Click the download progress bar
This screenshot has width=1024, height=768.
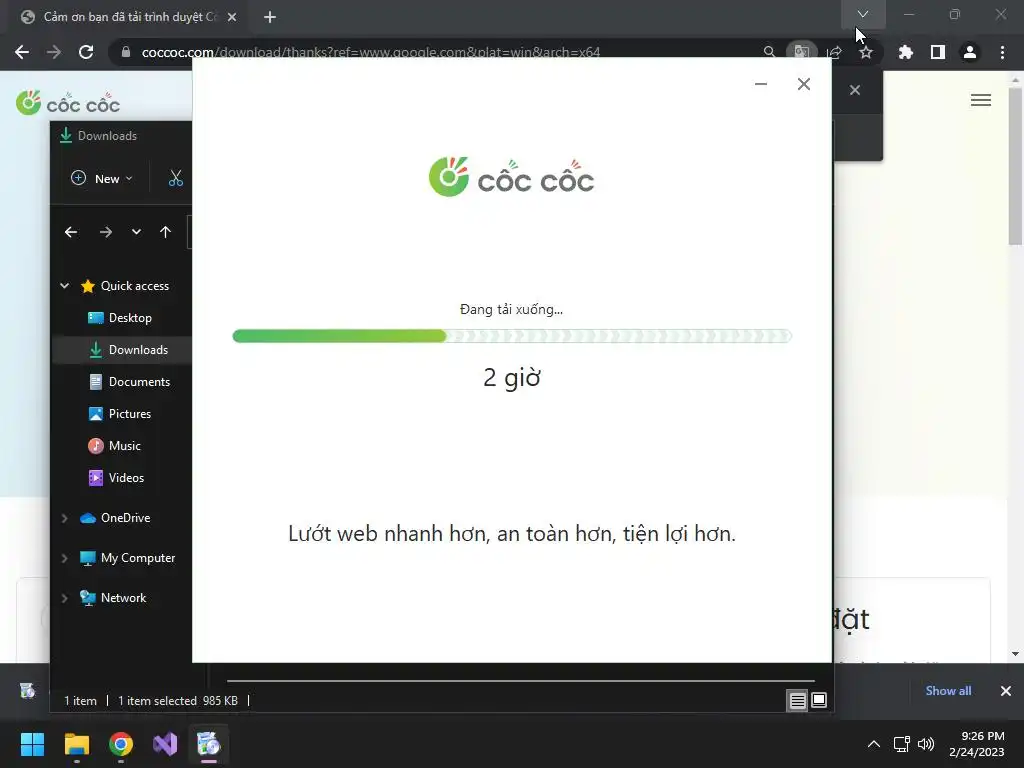coord(512,336)
